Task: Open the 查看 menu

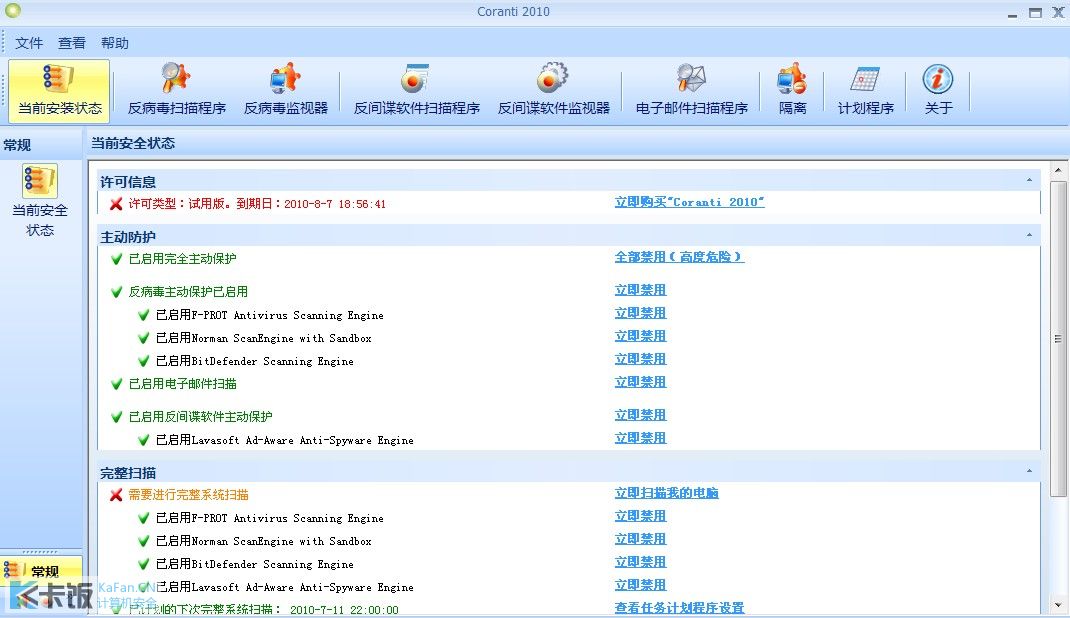Action: [72, 43]
